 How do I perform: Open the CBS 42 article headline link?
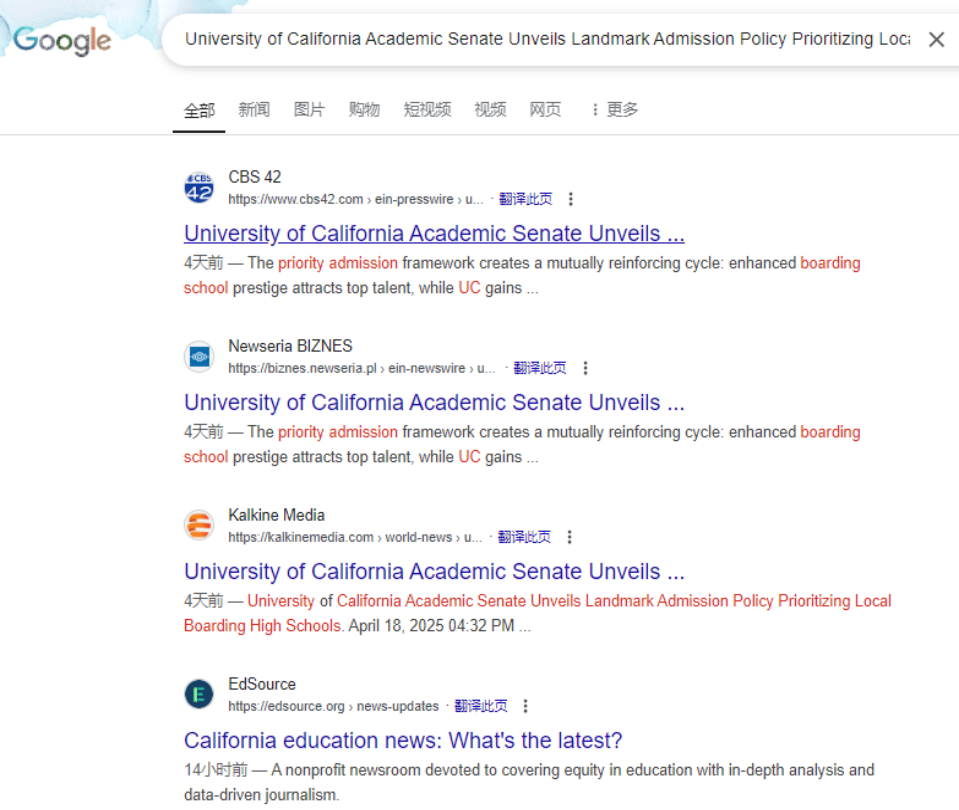click(434, 234)
